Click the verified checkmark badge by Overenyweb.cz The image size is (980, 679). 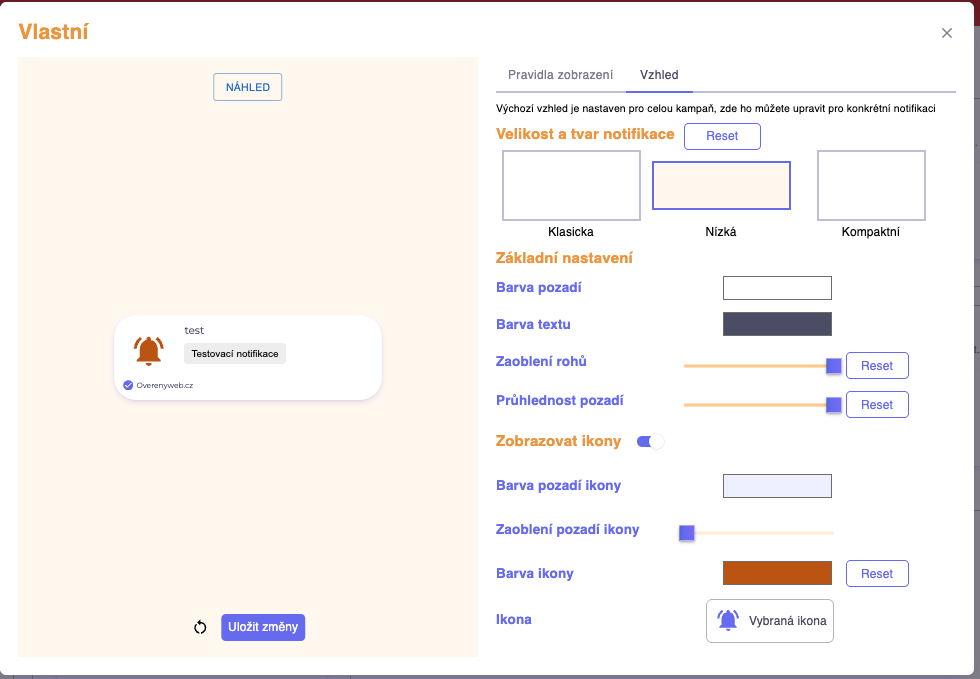coord(128,385)
